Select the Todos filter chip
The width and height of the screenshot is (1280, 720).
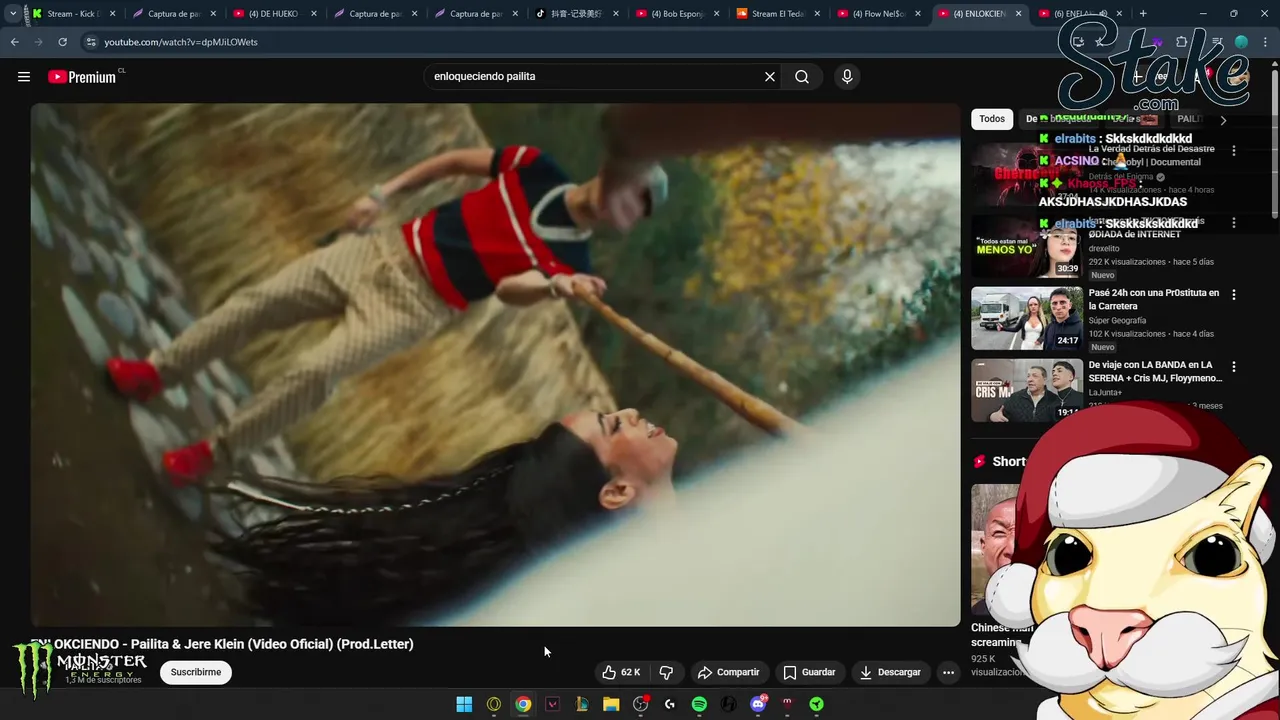pyautogui.click(x=992, y=119)
